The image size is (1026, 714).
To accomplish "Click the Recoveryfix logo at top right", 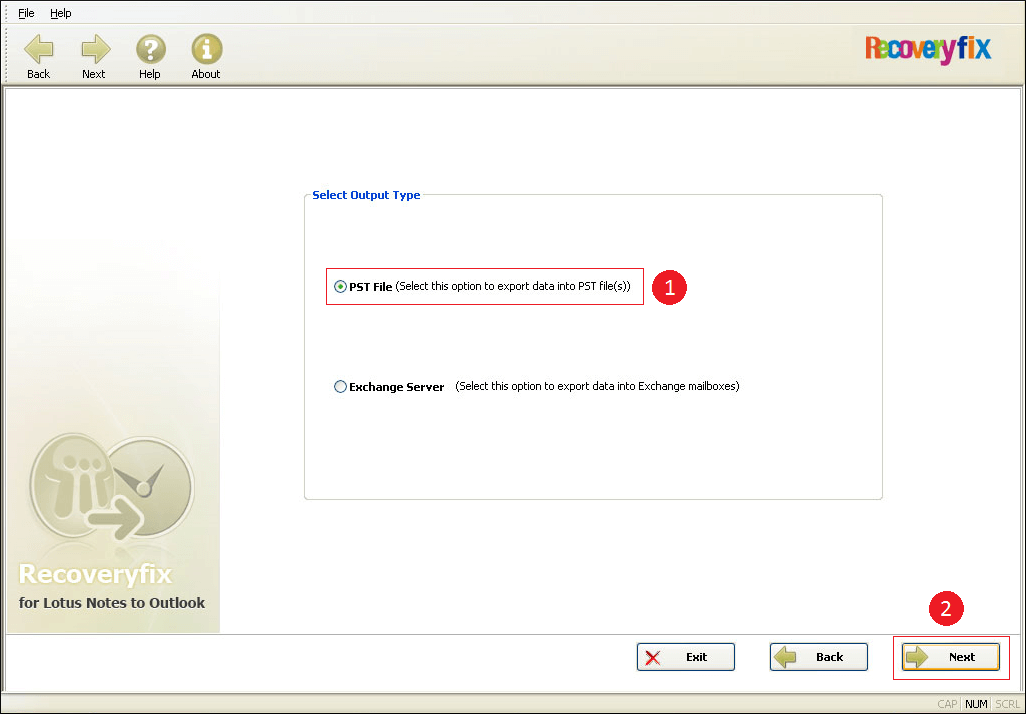I will (x=928, y=50).
